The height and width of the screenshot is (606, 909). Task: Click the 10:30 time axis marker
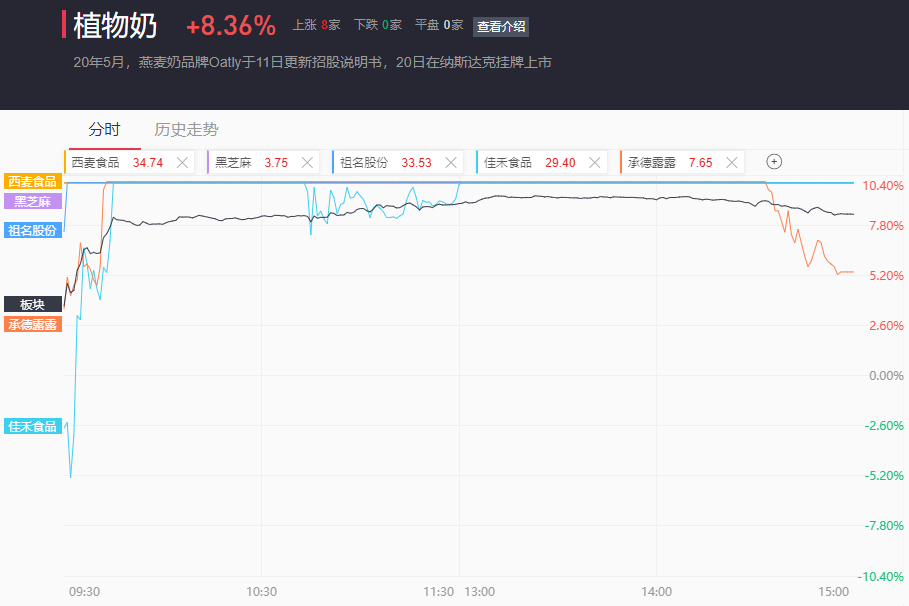(261, 591)
